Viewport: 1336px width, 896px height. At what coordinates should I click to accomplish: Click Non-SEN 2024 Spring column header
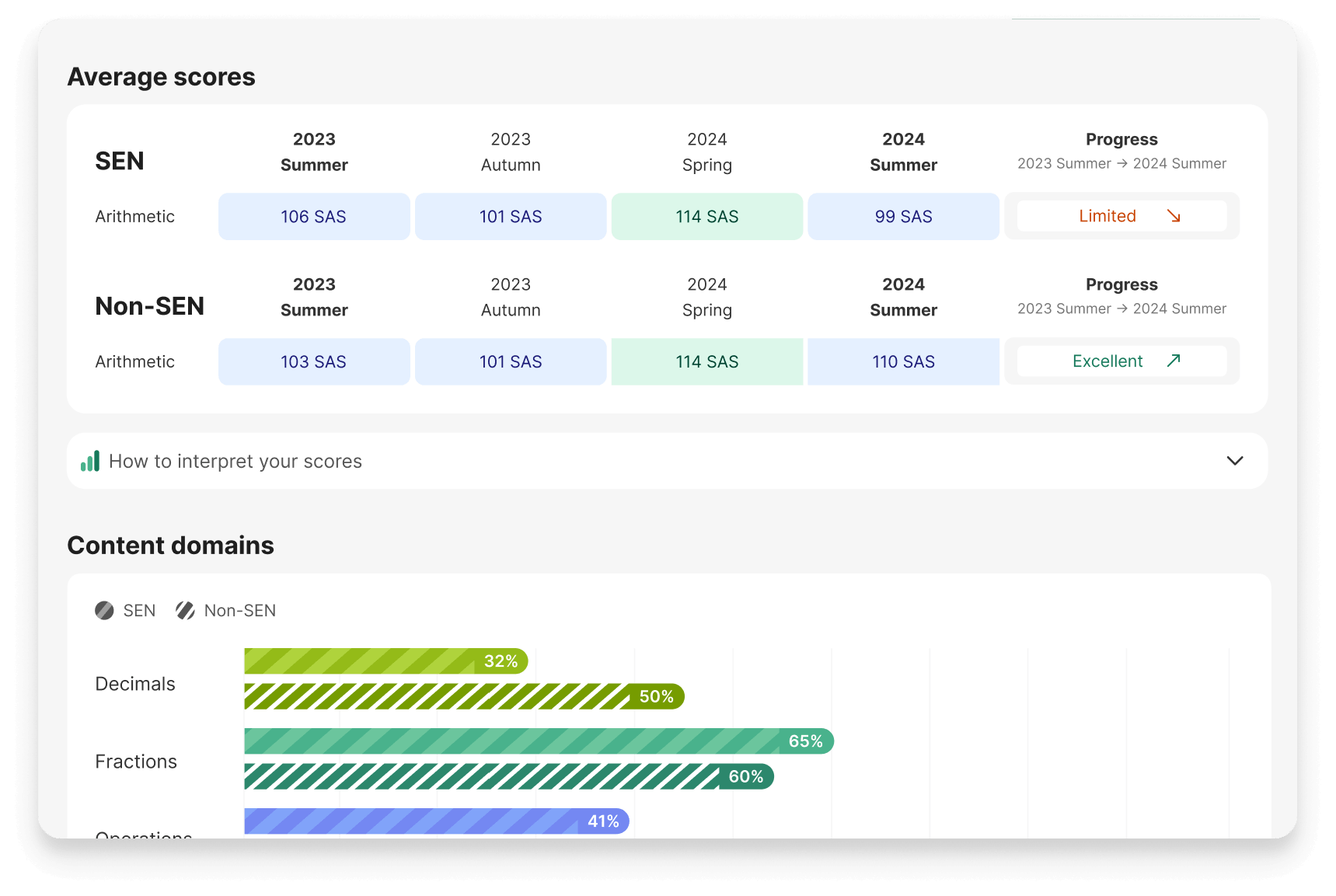(707, 298)
